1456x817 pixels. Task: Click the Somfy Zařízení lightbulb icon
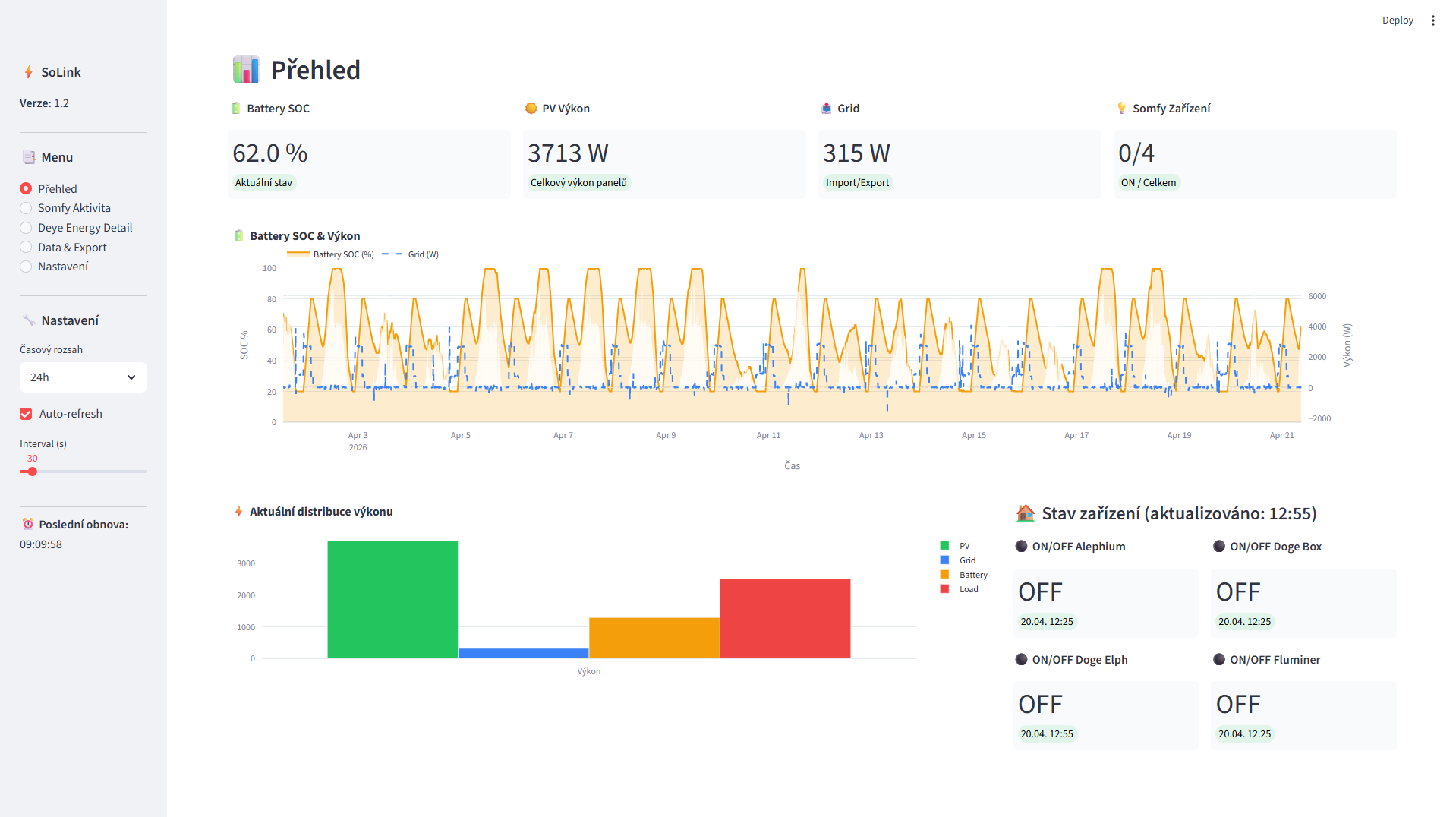[1121, 109]
